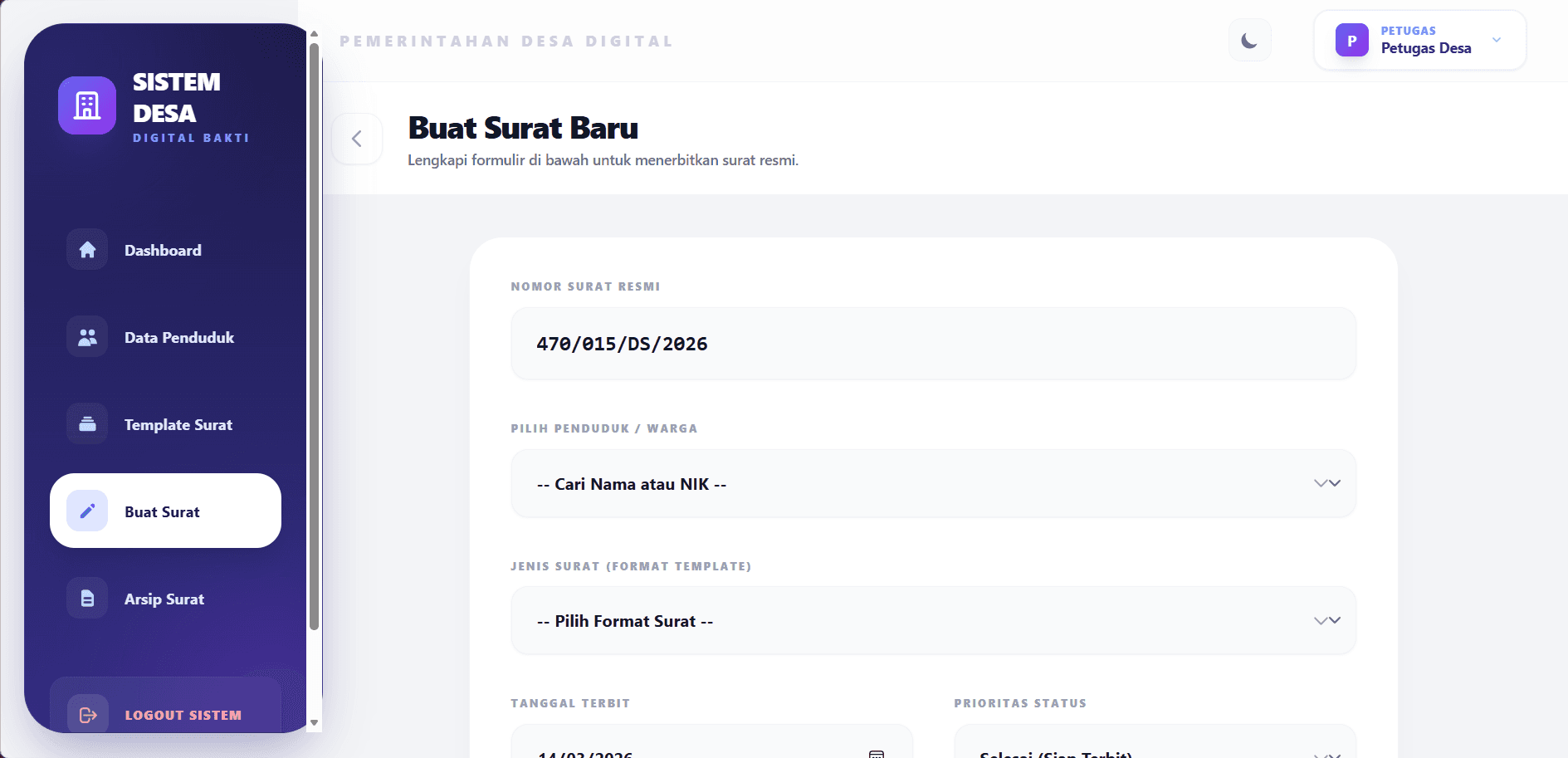Open the Cari Nama atau NIK dropdown
The image size is (1568, 758).
933,484
